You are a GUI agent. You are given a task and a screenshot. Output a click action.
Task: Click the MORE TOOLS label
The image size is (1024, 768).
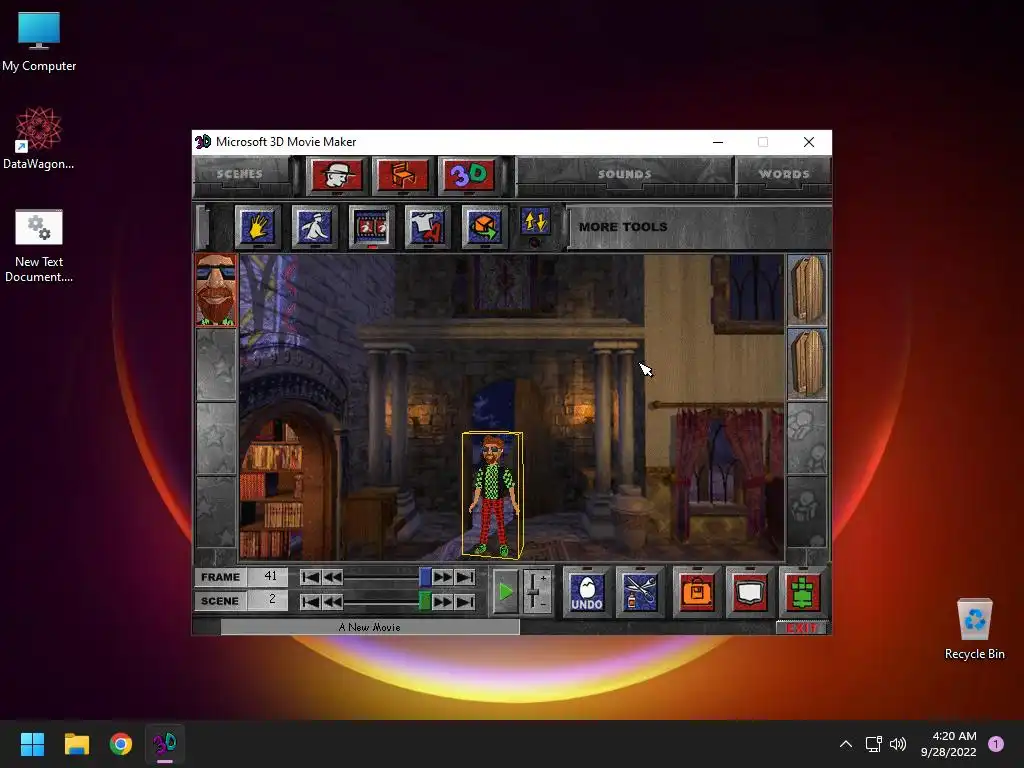[x=623, y=227]
